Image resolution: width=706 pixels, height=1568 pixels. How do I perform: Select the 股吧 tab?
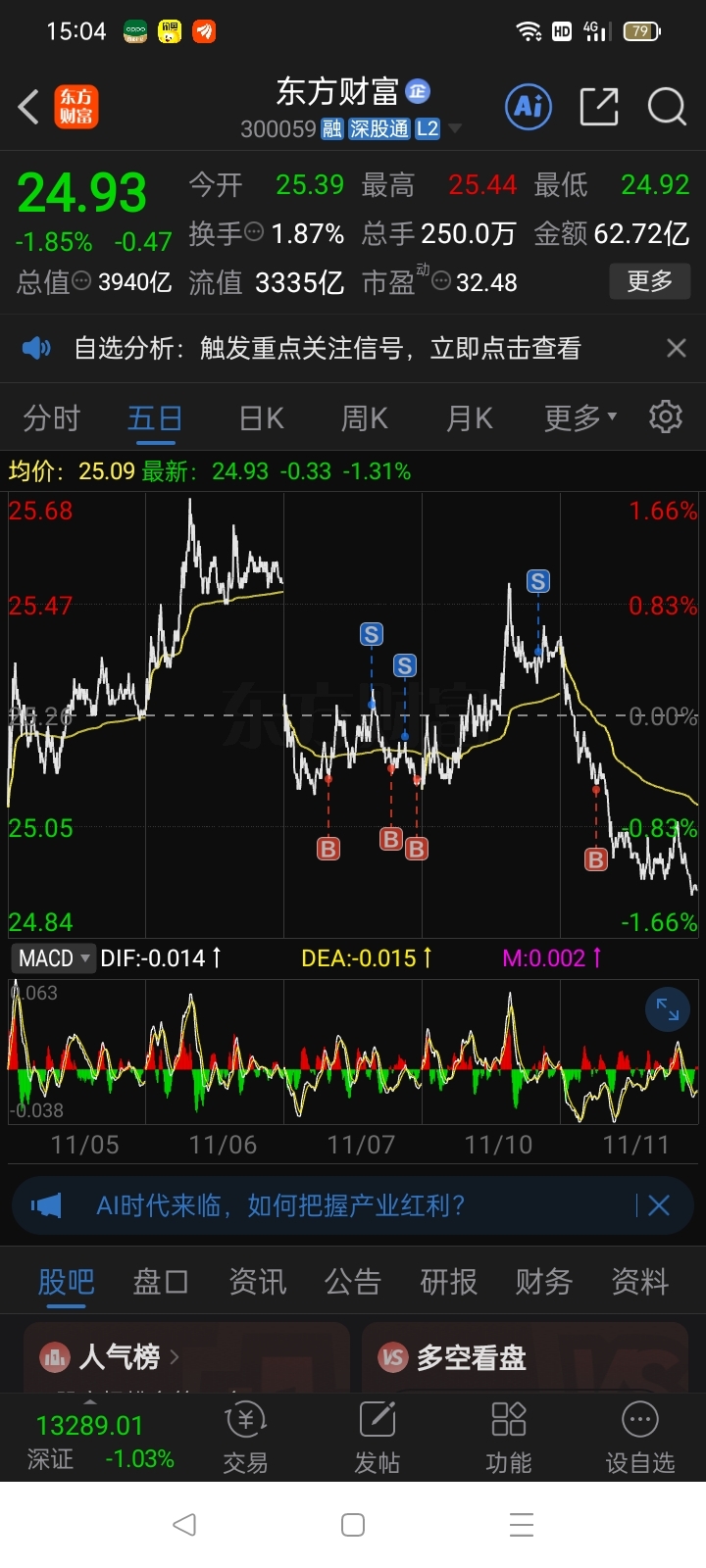point(66,1282)
